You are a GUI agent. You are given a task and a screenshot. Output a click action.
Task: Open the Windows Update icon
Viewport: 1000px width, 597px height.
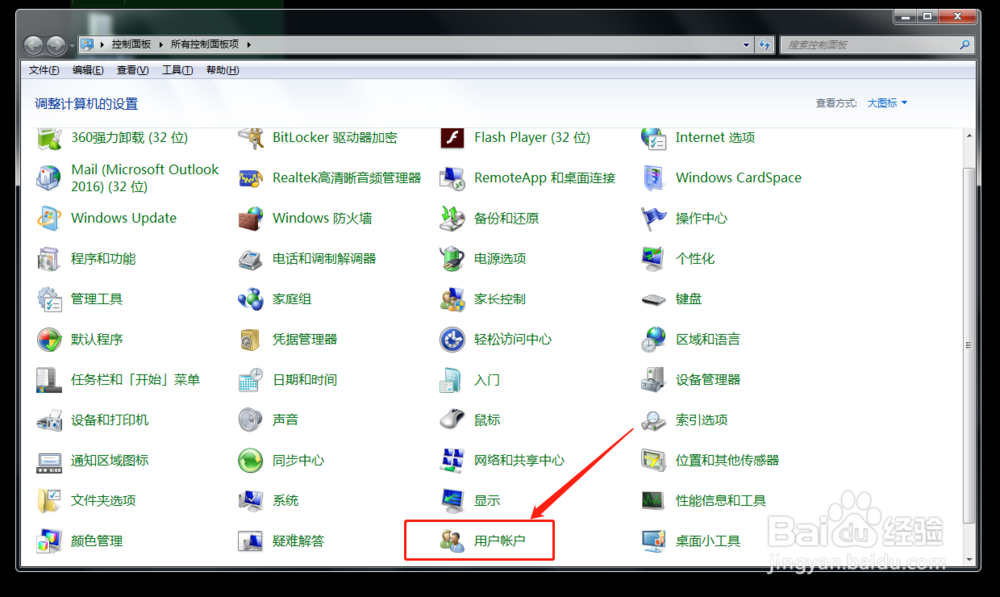[49, 218]
